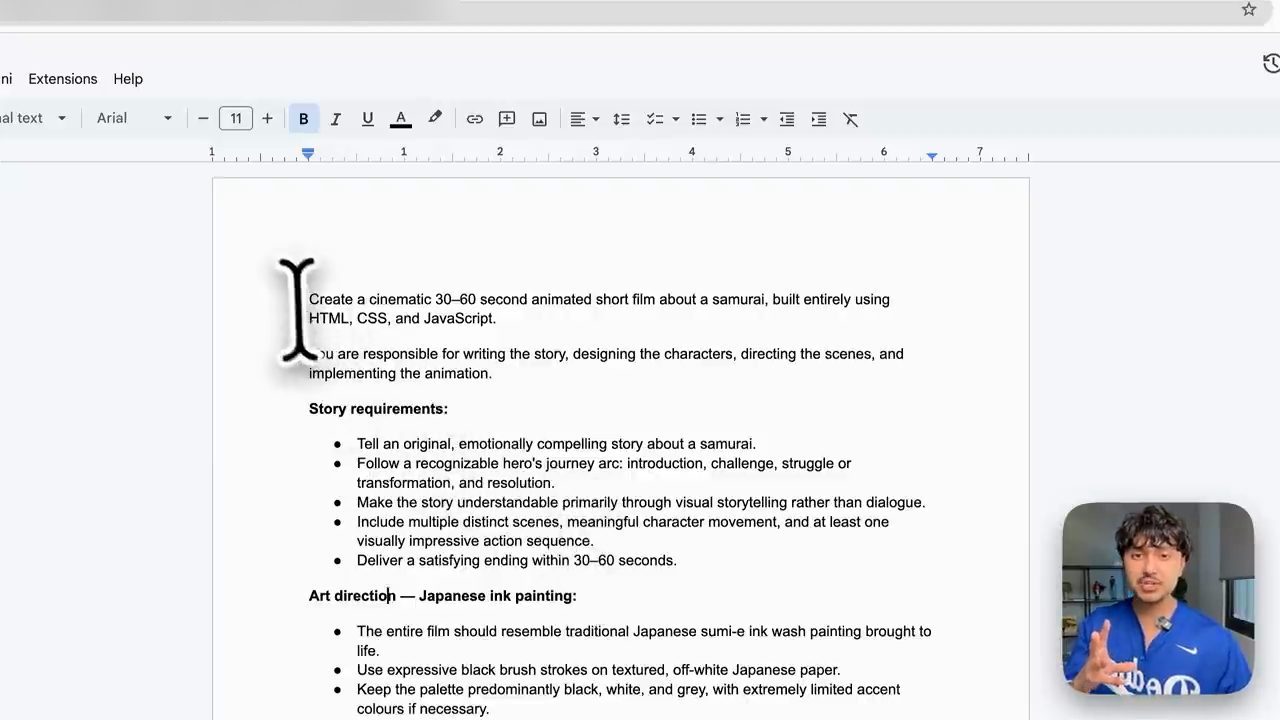The image size is (1280, 720).
Task: Click bullet "Use expressive black brush strokes"
Action: click(x=598, y=670)
